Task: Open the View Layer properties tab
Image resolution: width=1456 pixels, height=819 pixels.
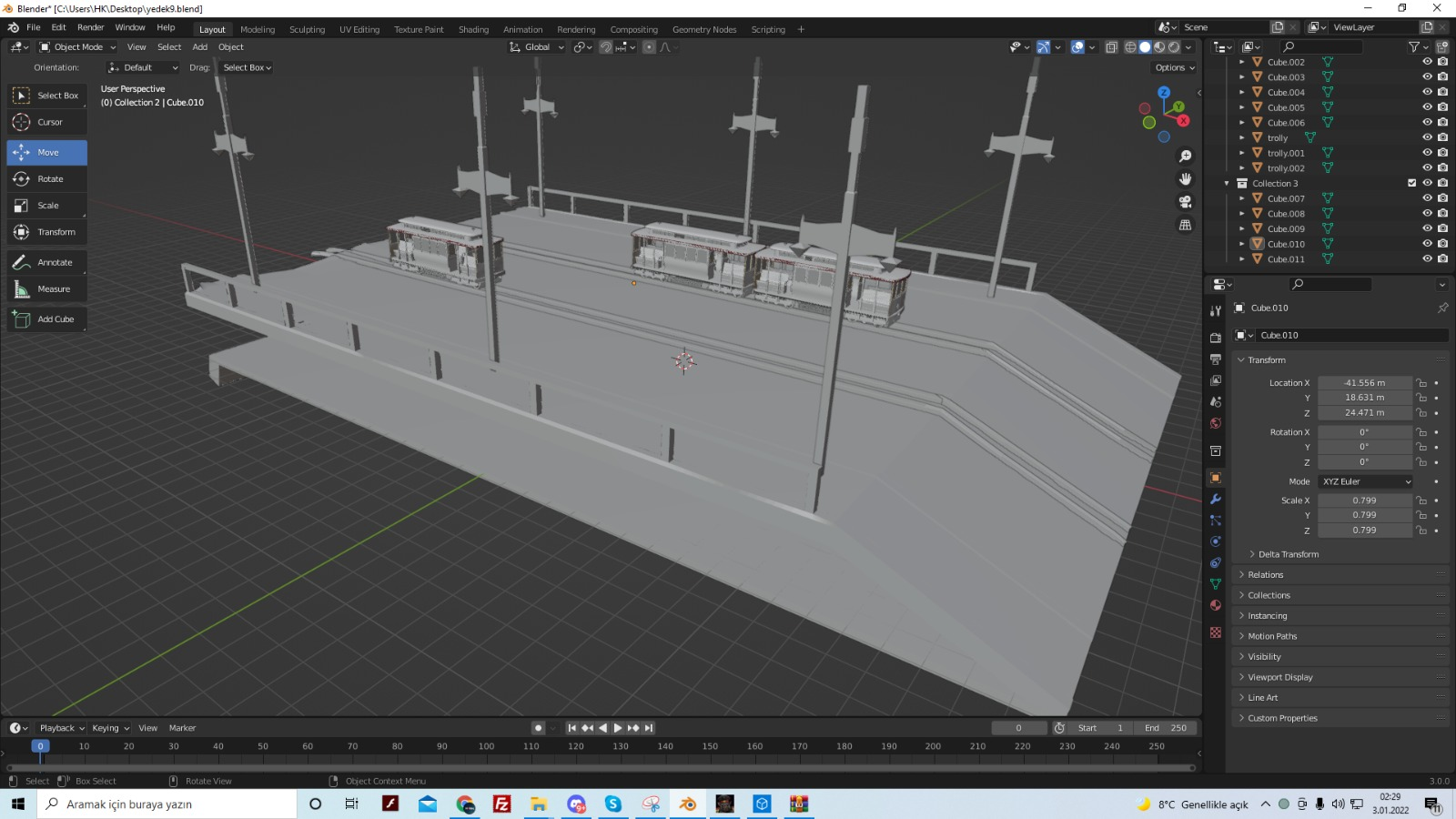Action: 1216,380
